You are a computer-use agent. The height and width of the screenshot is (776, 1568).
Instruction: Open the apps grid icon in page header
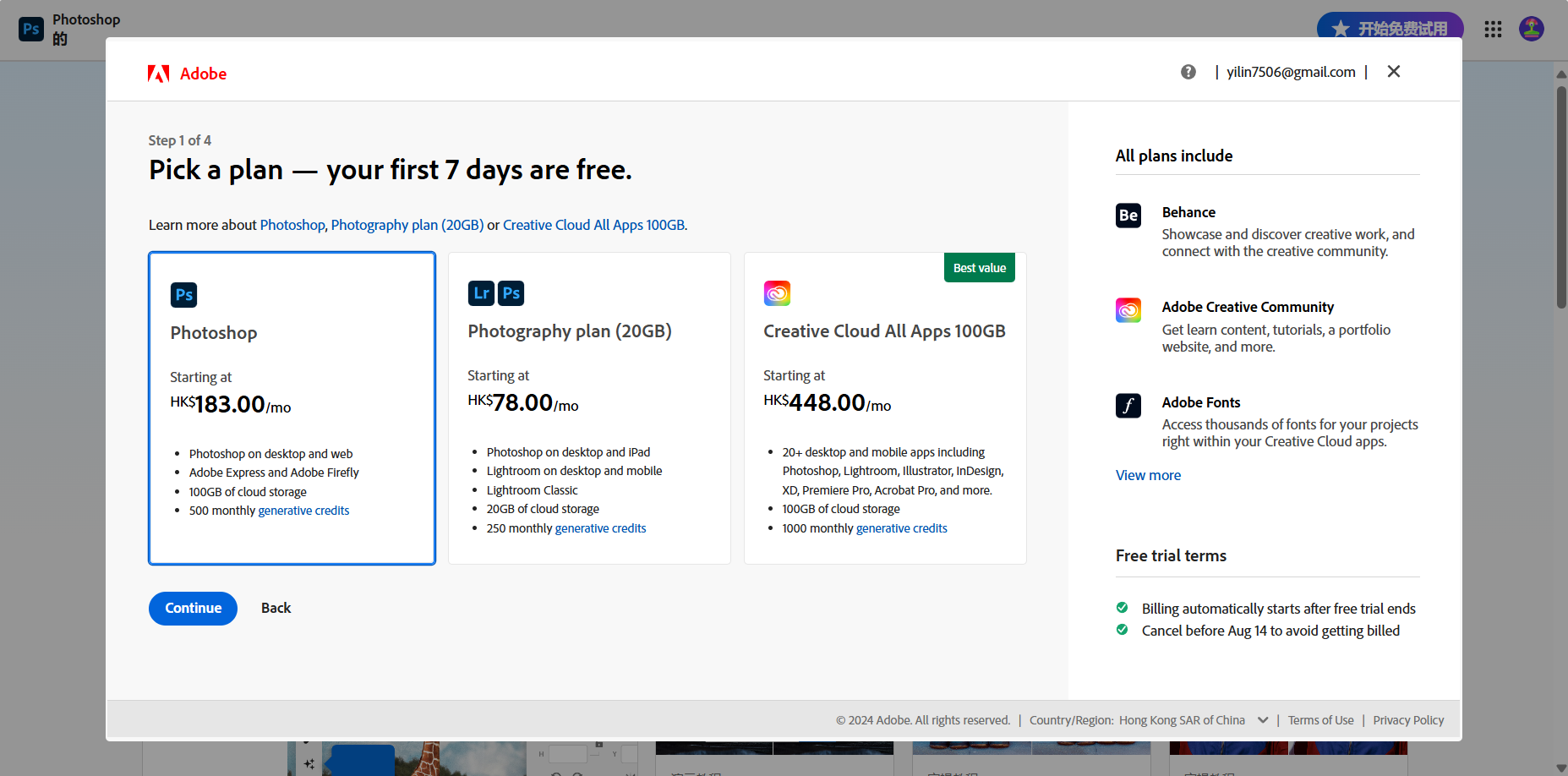pyautogui.click(x=1493, y=29)
